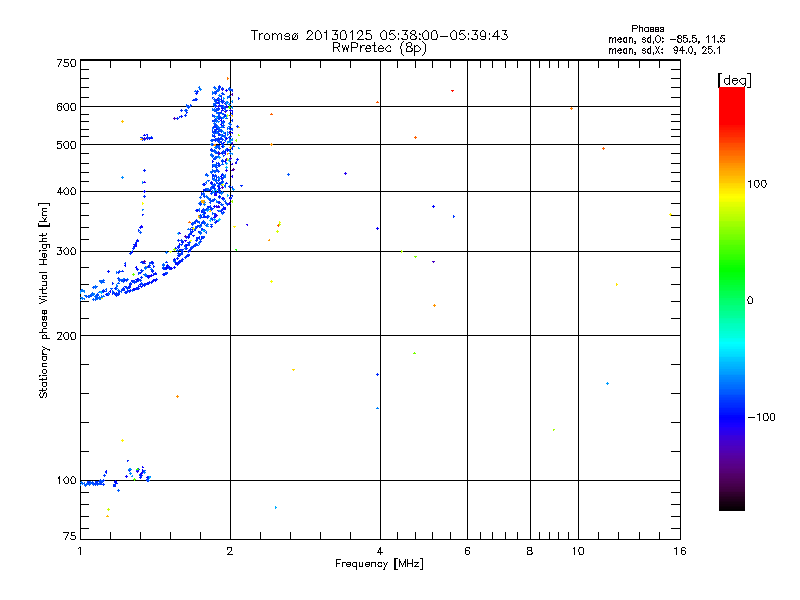Click the y-axis label "500"

66,145
